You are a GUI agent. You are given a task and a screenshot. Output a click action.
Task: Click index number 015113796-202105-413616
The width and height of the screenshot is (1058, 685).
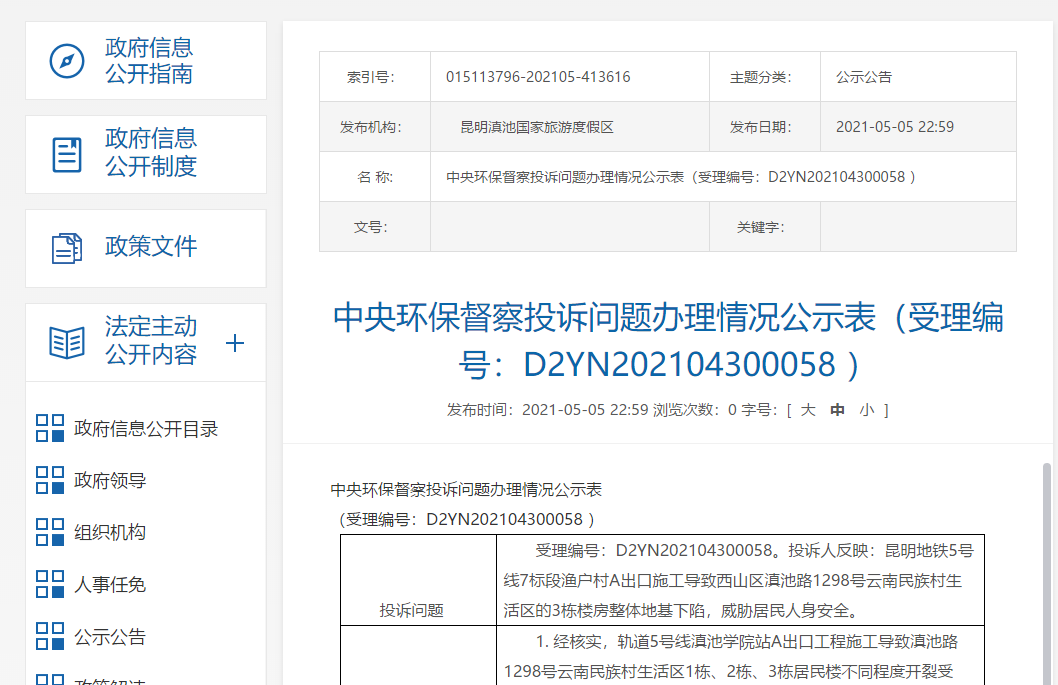(538, 77)
